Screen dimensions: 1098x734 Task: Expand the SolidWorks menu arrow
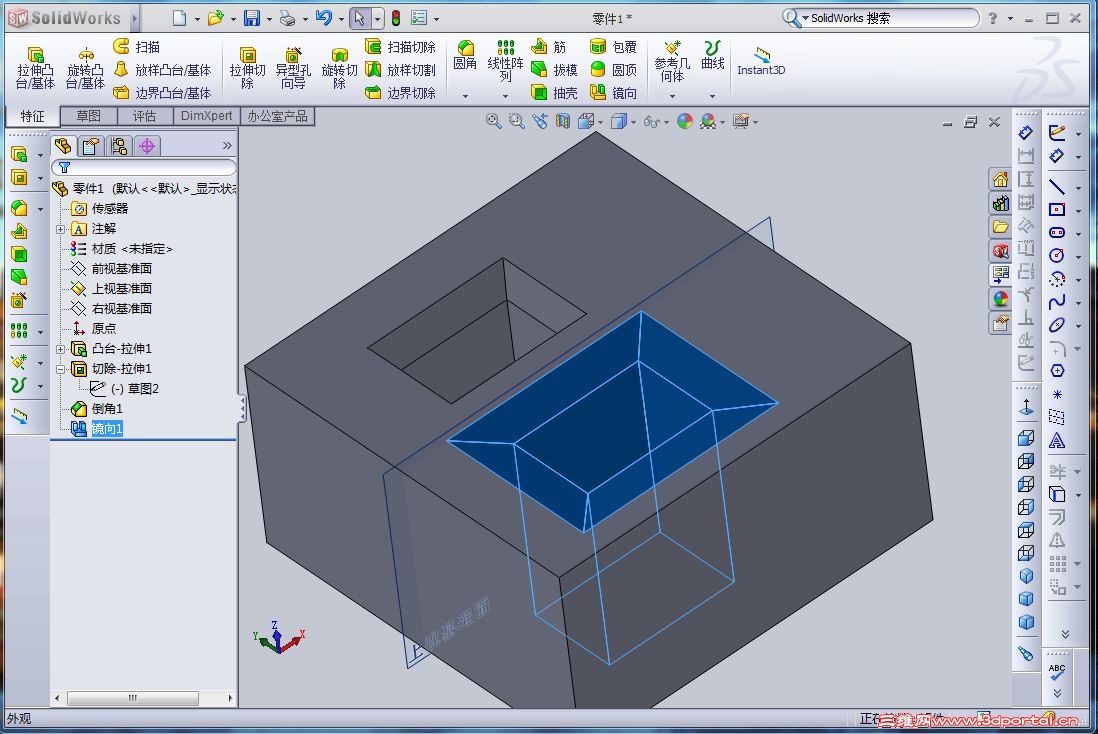[x=135, y=18]
